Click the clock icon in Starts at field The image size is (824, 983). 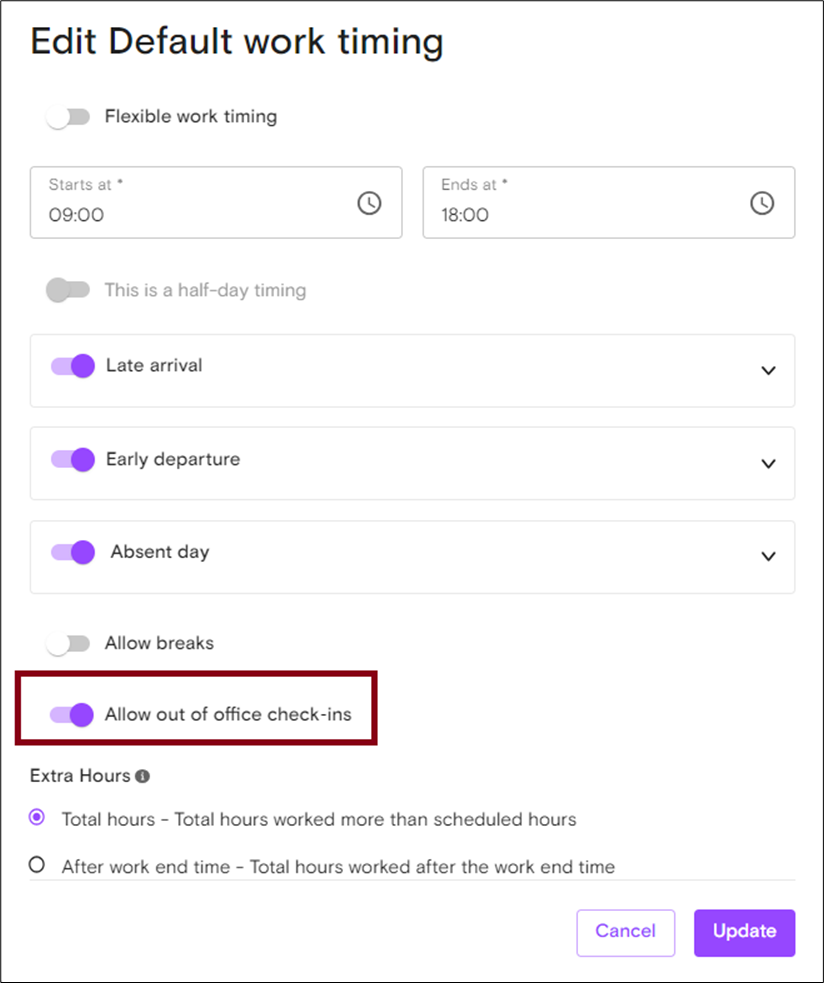[x=369, y=203]
